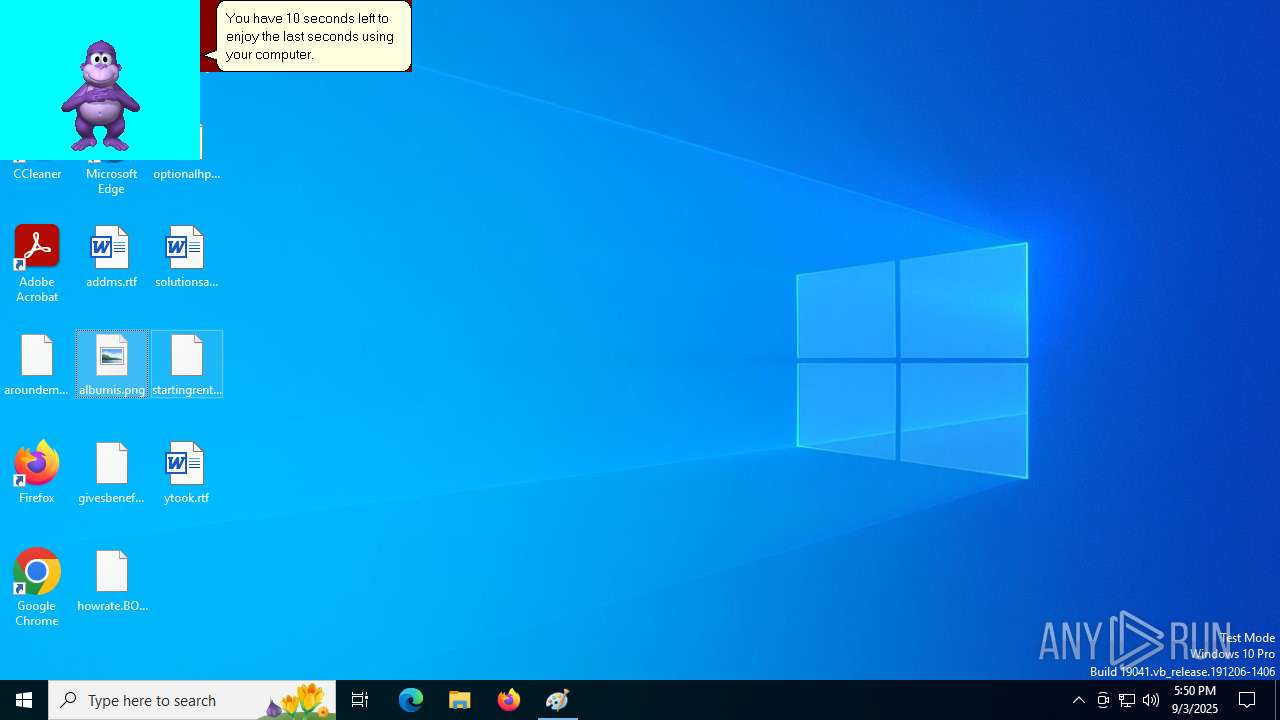Image resolution: width=1280 pixels, height=720 pixels.
Task: Select the Microsoft Edge desktop shortcut
Action: [111, 179]
